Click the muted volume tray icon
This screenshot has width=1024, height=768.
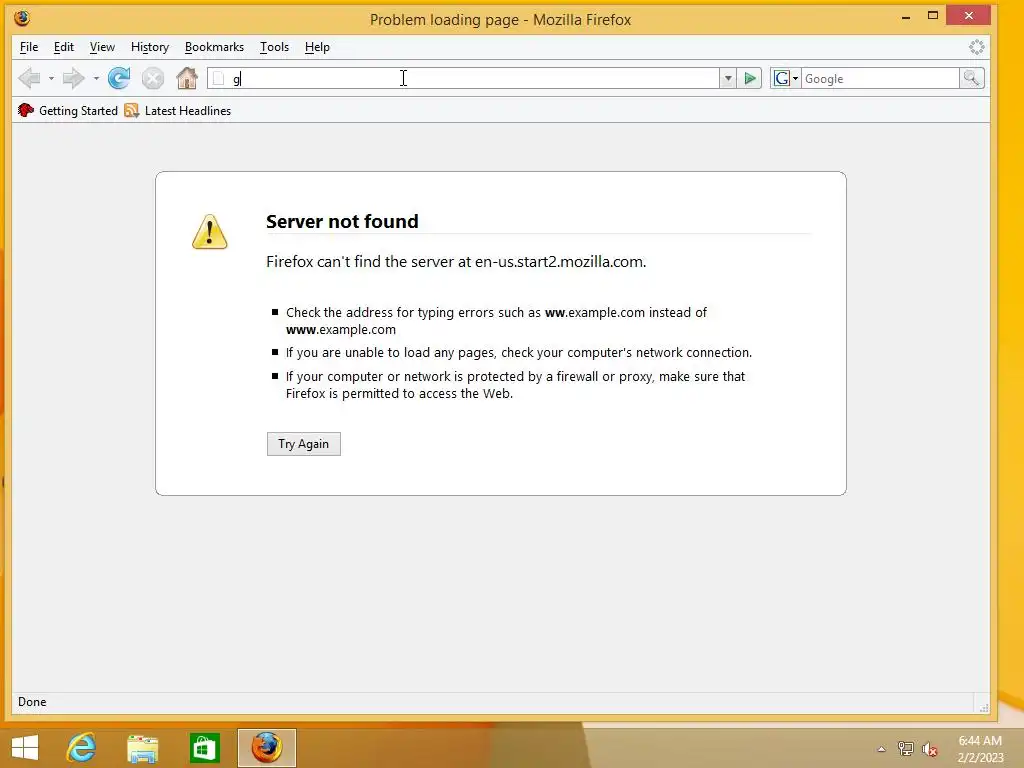click(x=930, y=749)
